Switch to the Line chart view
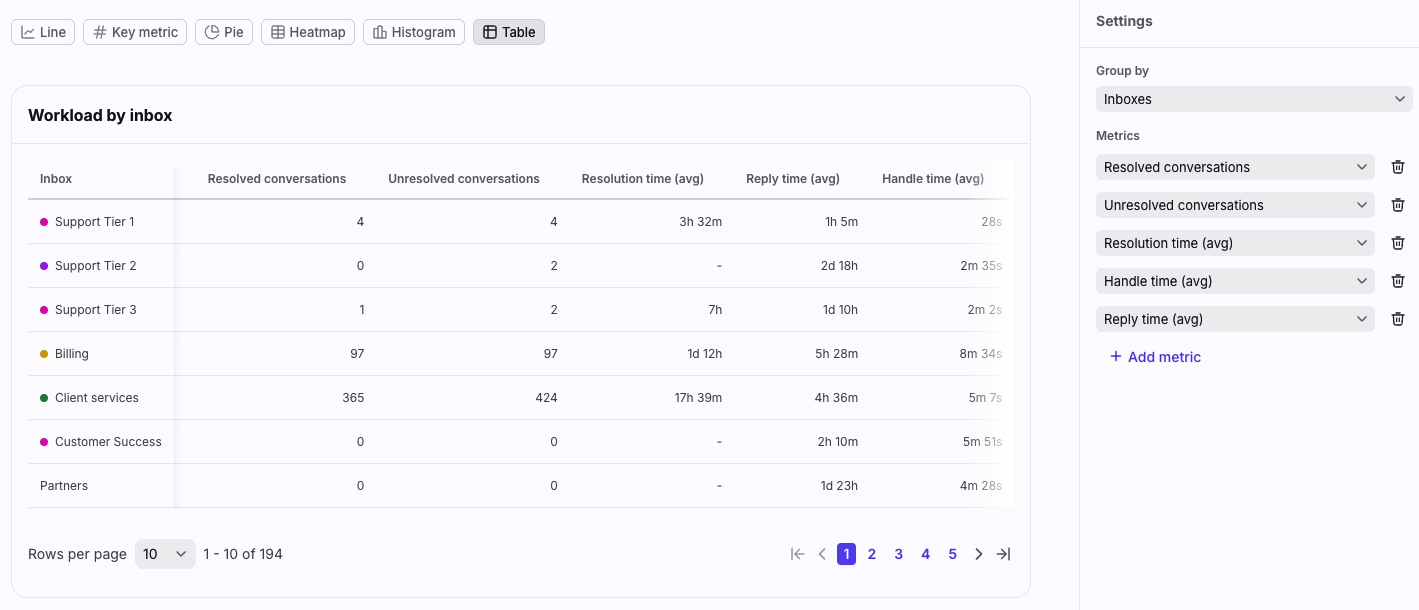Image resolution: width=1419 pixels, height=610 pixels. (x=43, y=32)
